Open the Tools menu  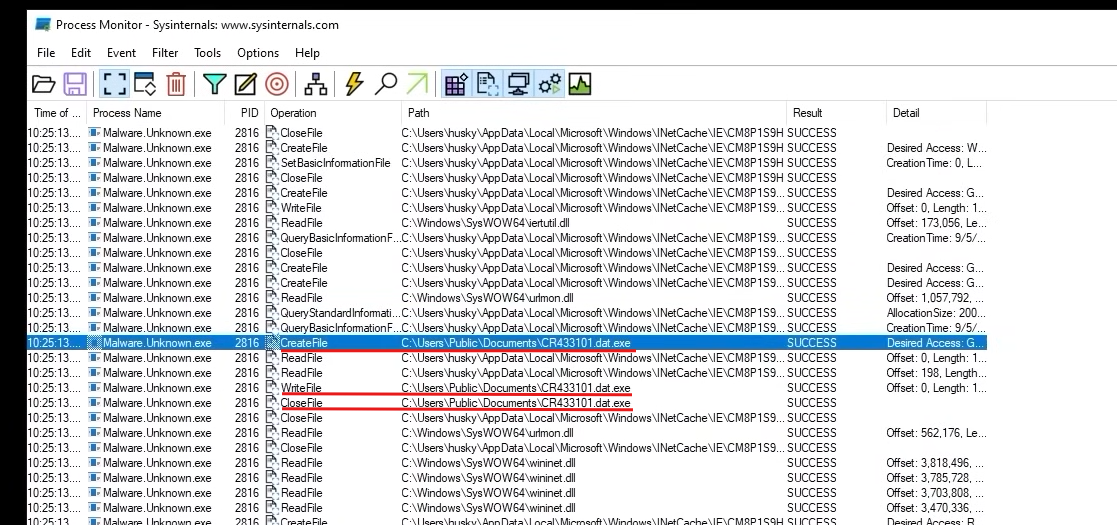[x=207, y=53]
